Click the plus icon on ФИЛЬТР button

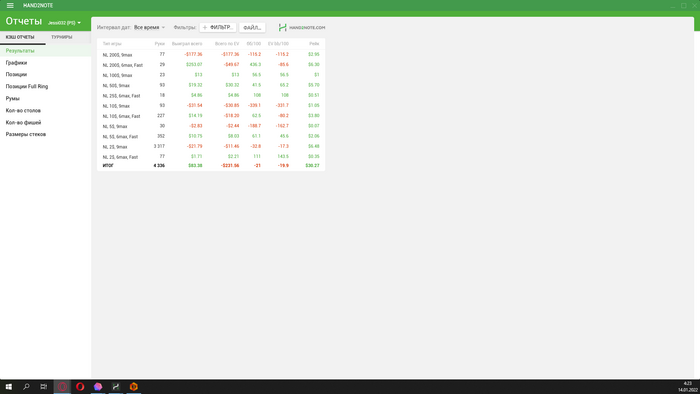coord(205,27)
